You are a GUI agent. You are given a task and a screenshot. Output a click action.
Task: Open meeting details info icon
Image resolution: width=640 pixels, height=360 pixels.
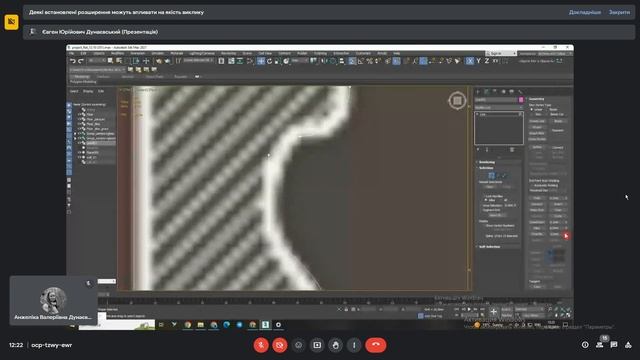point(585,345)
